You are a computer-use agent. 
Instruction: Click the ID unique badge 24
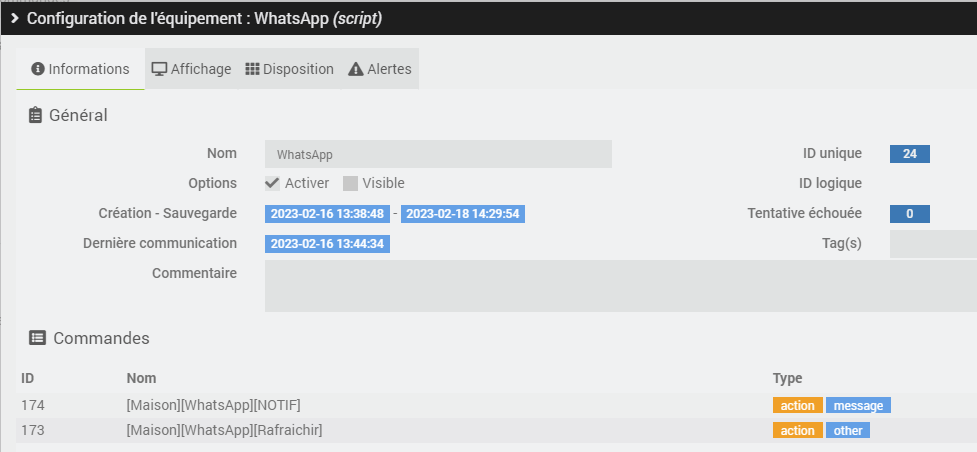[x=910, y=154]
